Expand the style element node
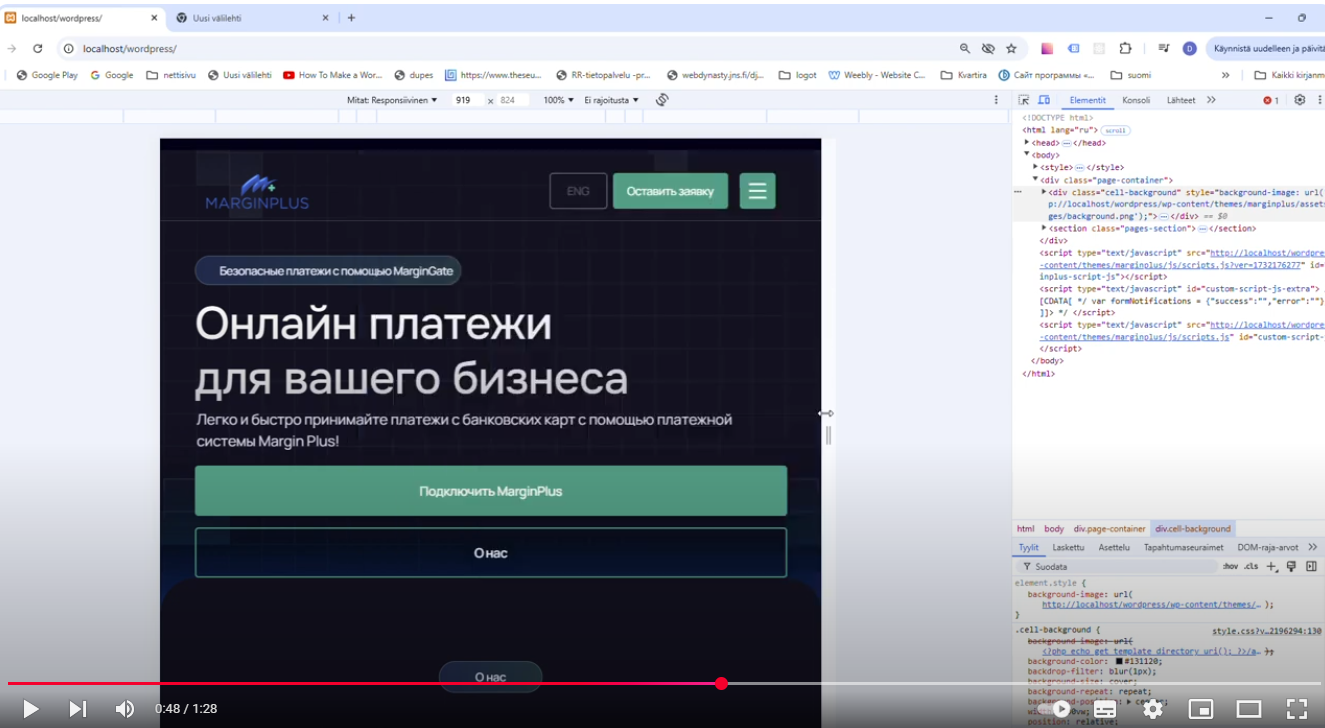 [x=1036, y=167]
